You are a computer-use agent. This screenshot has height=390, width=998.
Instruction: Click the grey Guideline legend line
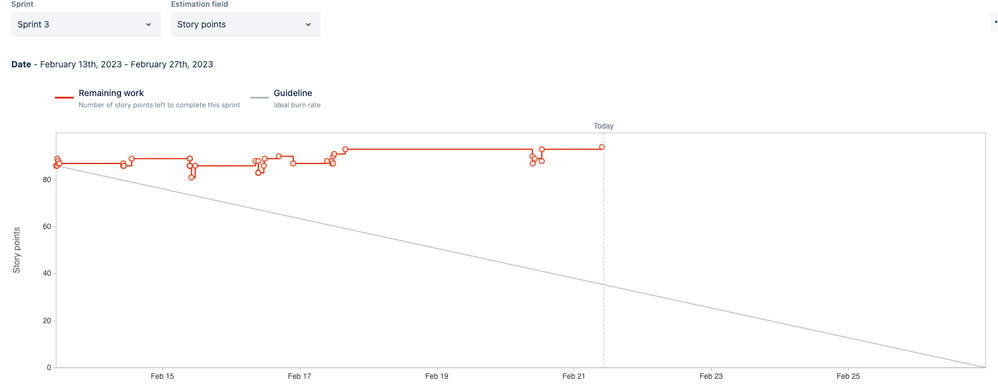(259, 97)
